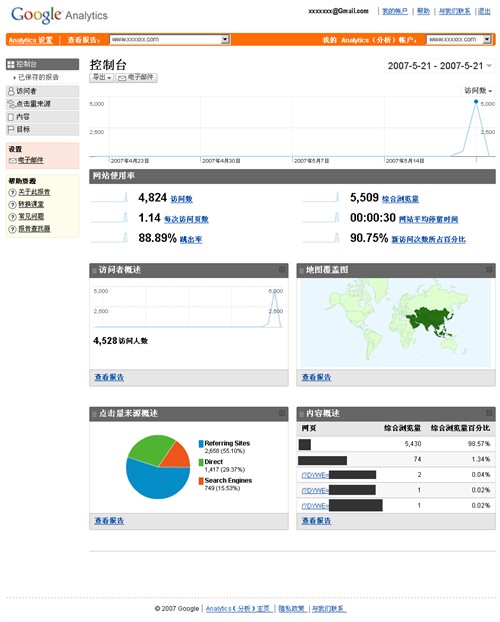Click the Analytics 设置 link in orange bar

click(x=31, y=40)
